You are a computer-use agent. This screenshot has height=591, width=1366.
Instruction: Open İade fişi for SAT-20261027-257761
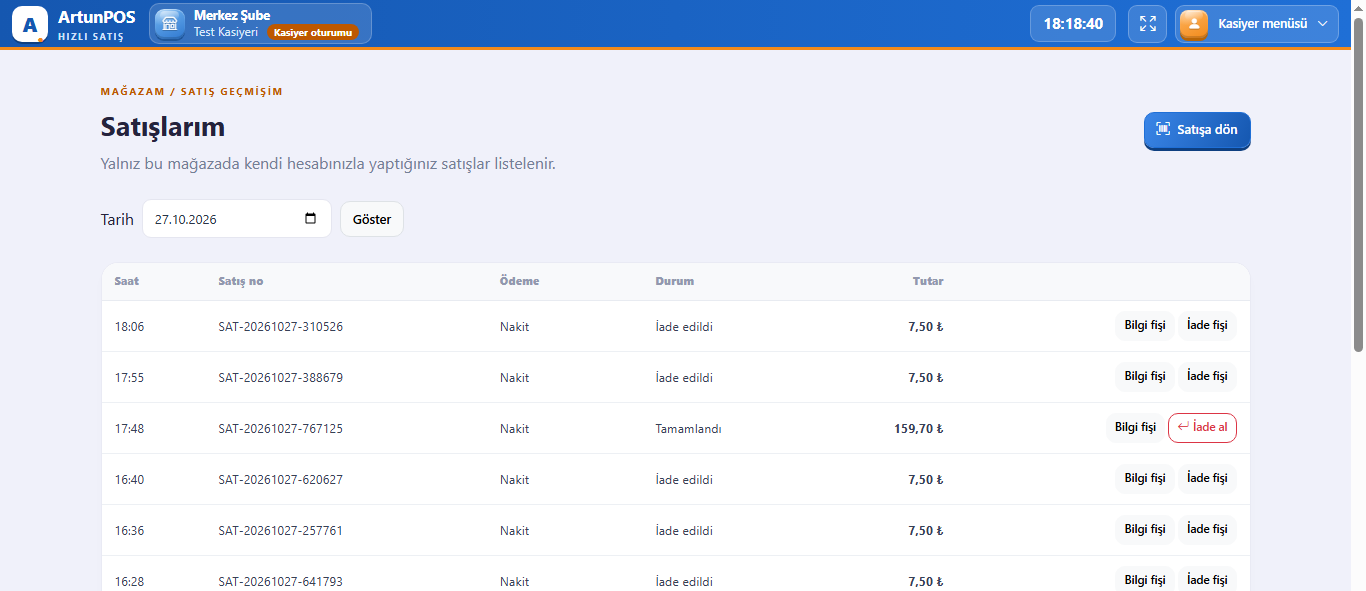point(1207,530)
